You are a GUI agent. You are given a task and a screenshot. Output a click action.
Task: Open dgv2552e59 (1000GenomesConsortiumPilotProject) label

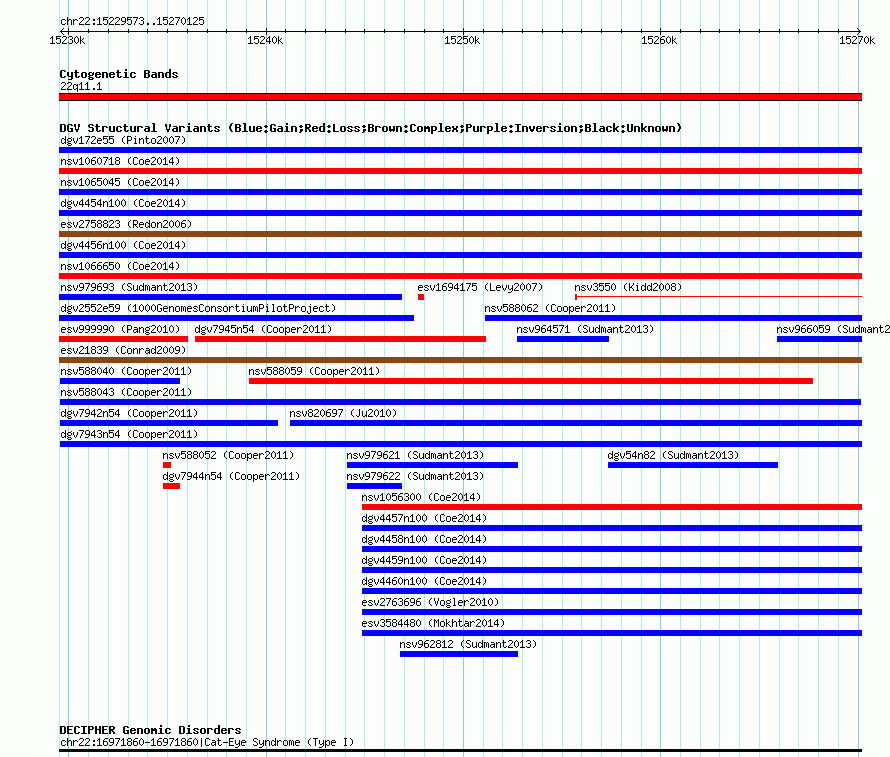(198, 308)
